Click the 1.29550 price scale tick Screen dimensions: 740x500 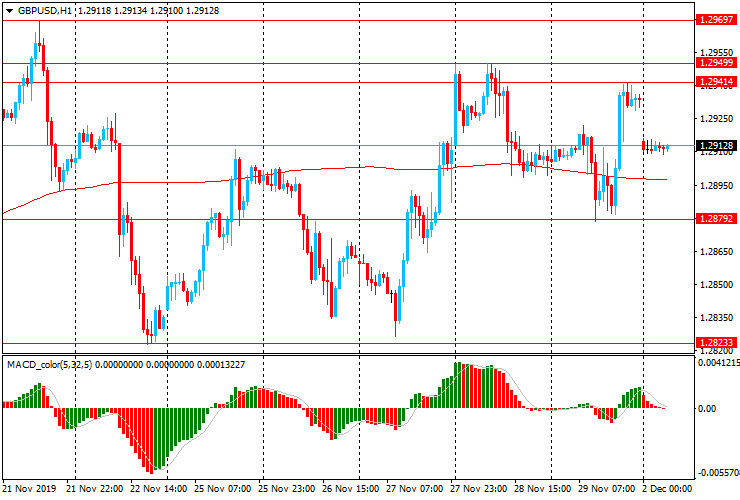pos(716,52)
